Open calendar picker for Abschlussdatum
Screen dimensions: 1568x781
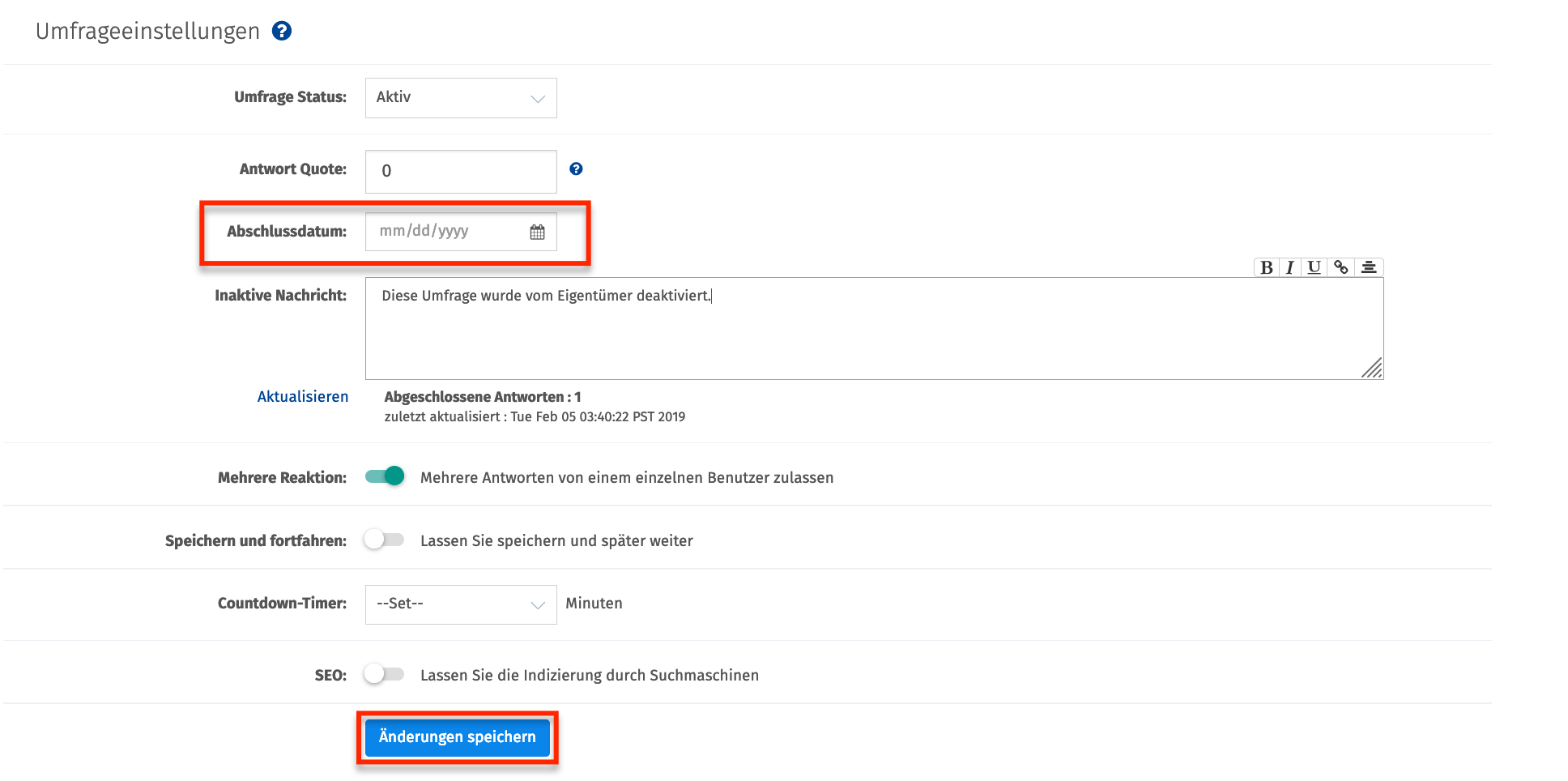point(537,232)
